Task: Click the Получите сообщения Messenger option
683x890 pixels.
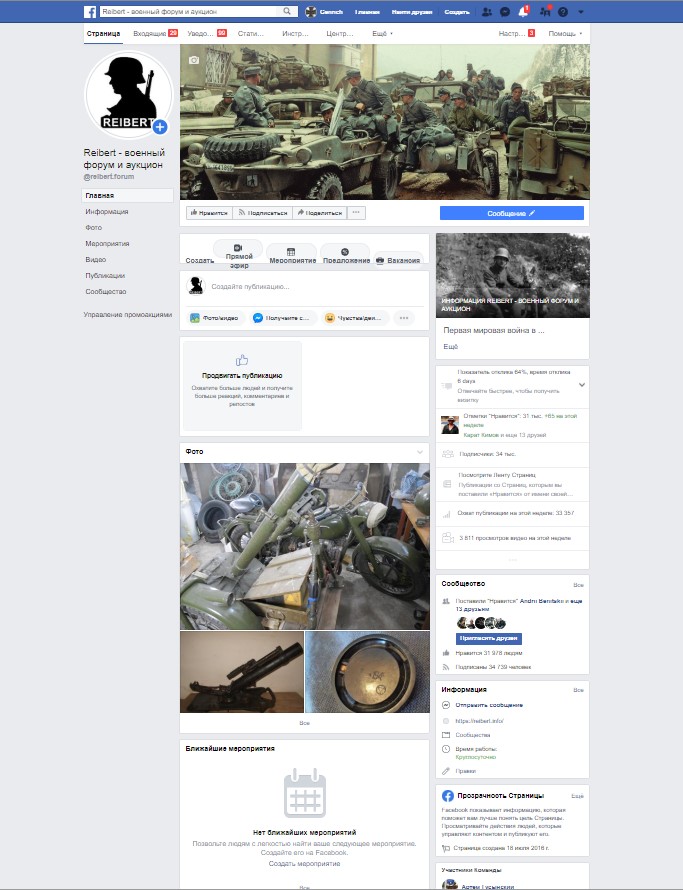Action: click(282, 318)
